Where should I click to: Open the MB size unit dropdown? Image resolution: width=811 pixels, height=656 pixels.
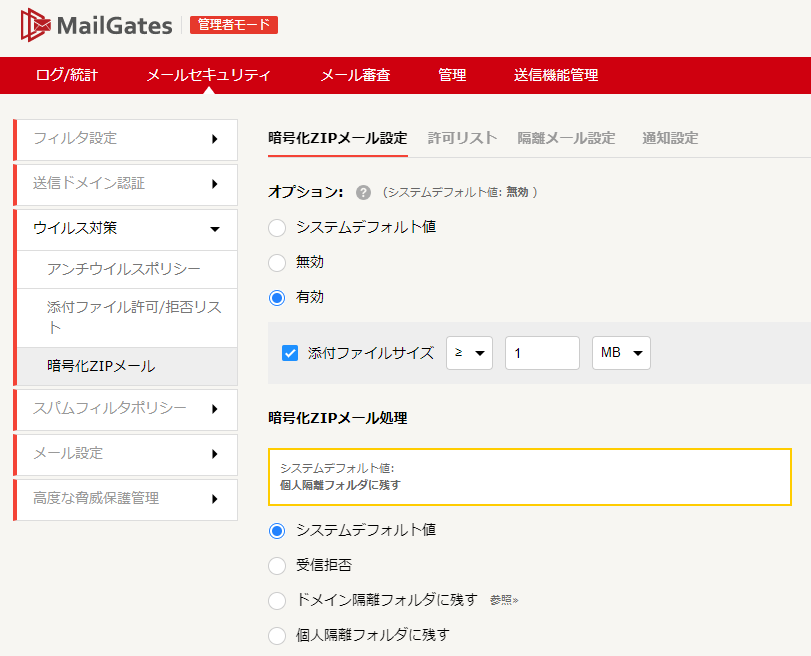pyautogui.click(x=621, y=353)
